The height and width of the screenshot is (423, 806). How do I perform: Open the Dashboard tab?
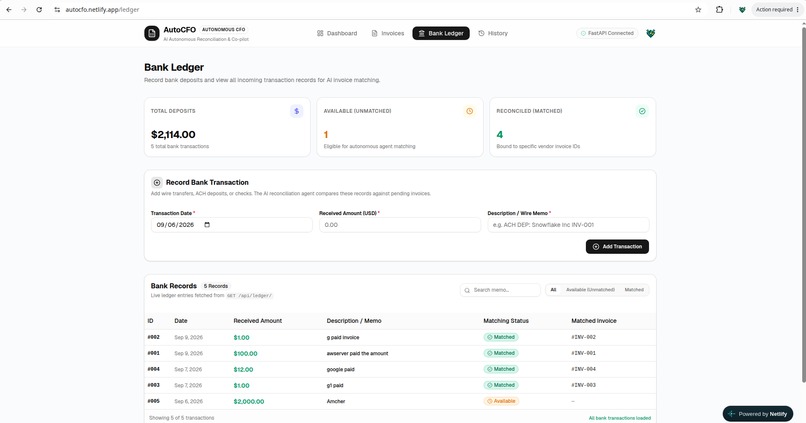tap(337, 33)
